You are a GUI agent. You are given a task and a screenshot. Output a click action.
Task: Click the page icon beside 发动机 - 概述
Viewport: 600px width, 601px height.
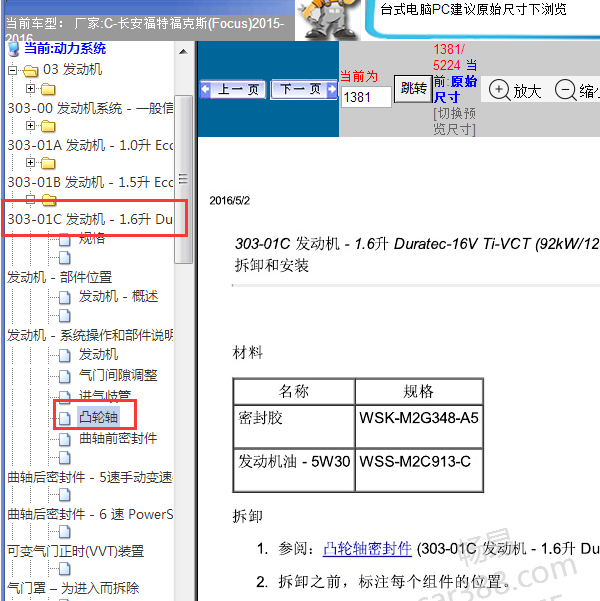65,297
